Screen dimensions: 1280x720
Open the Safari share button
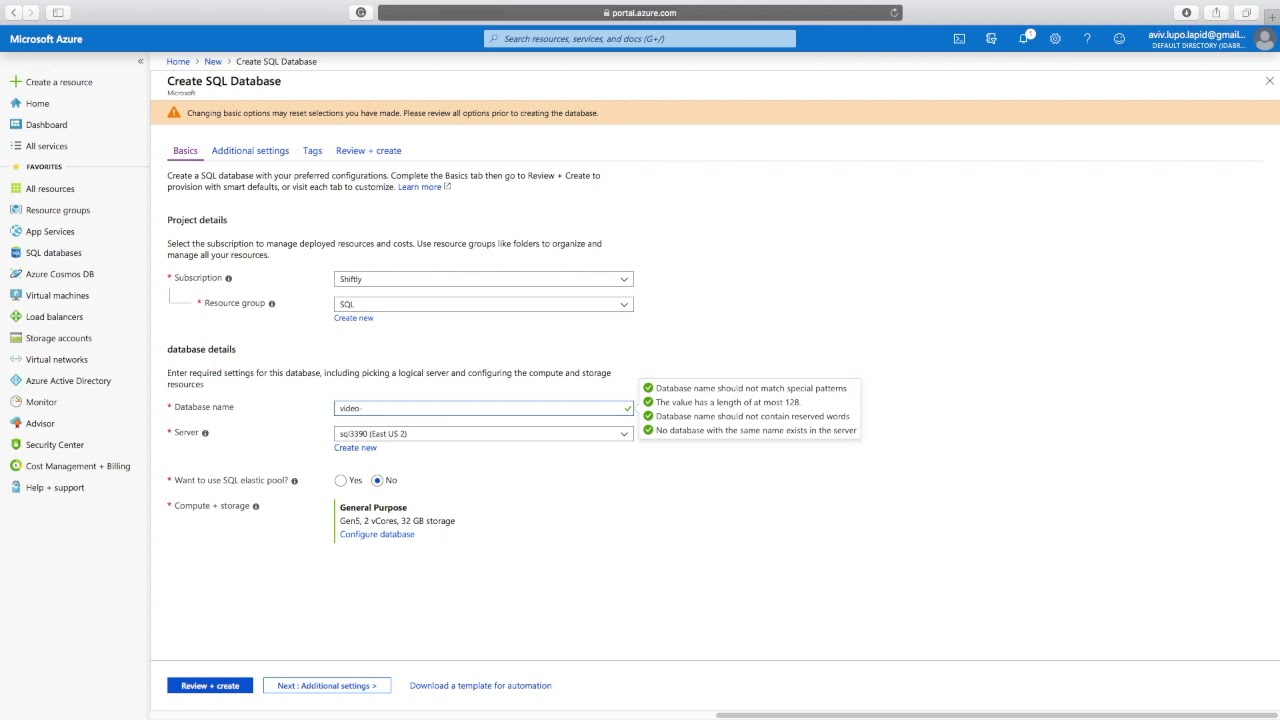(x=1216, y=13)
